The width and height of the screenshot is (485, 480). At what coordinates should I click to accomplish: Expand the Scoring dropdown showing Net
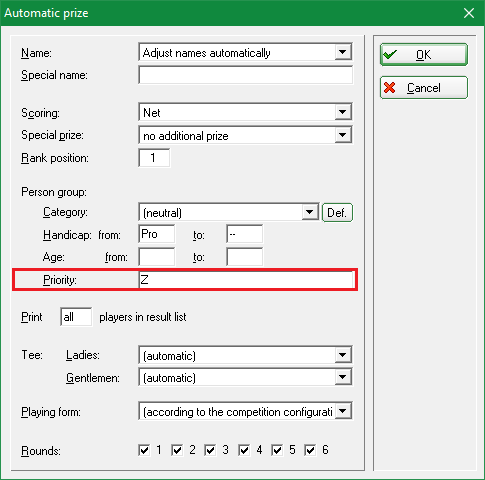343,112
